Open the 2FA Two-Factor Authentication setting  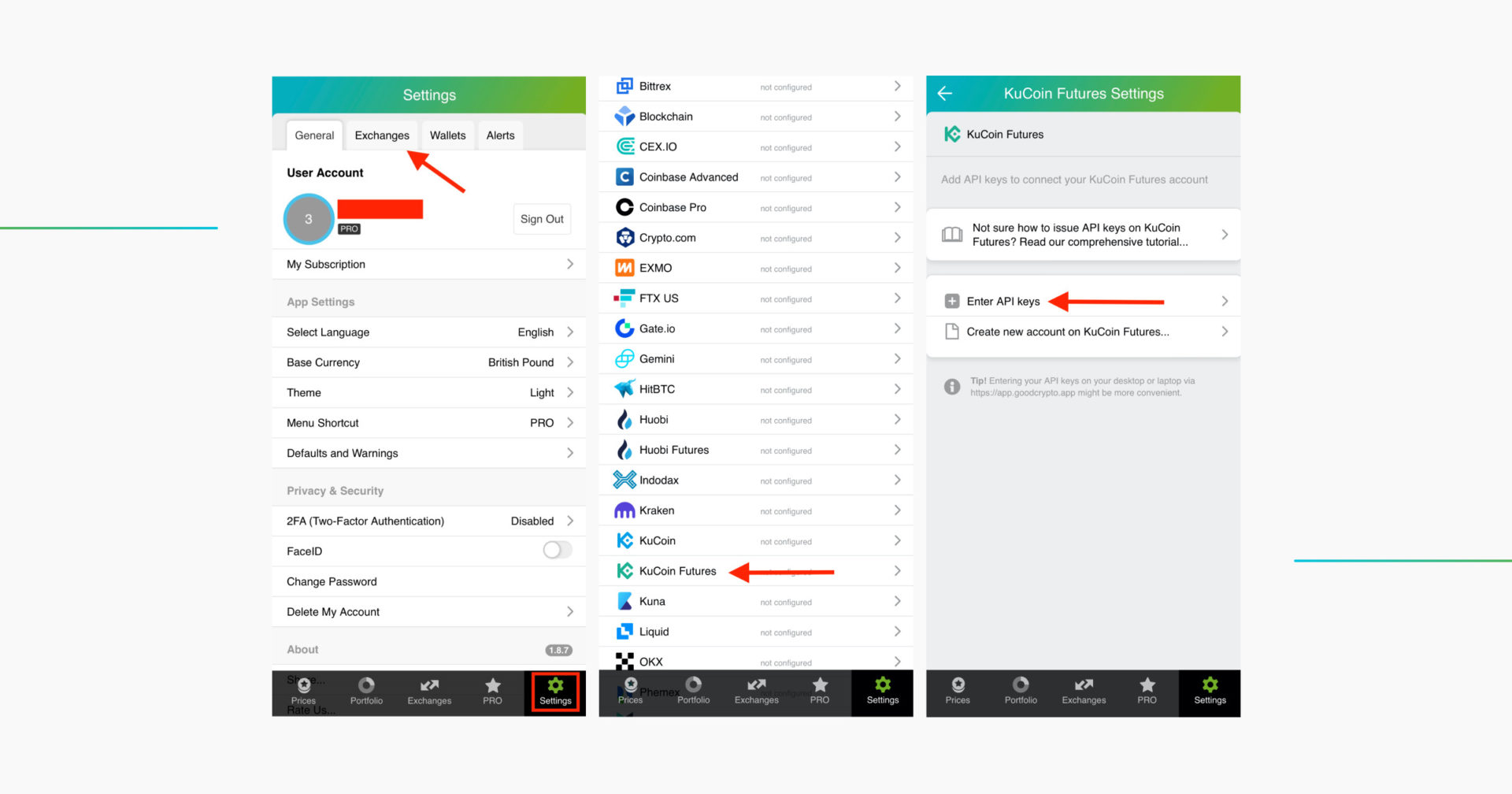[x=429, y=521]
